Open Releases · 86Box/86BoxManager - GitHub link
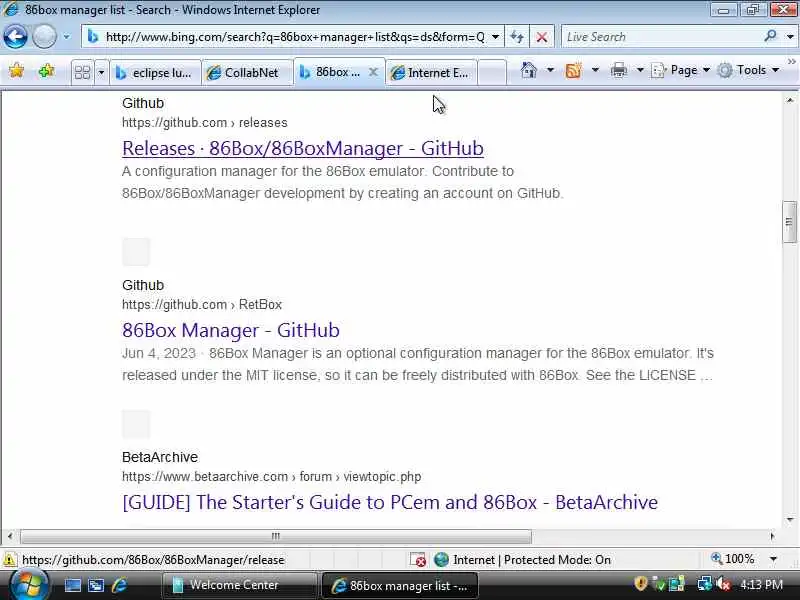The width and height of the screenshot is (800, 600). (303, 148)
